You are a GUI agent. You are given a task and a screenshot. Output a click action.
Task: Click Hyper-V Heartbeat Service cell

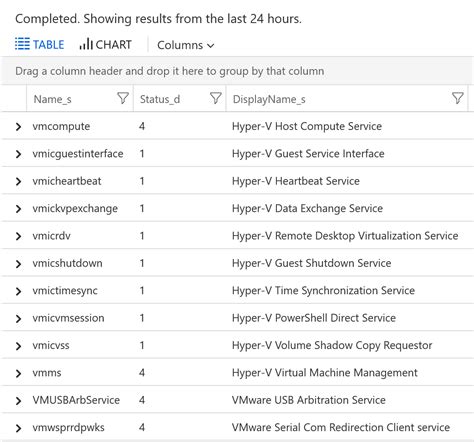pos(296,181)
